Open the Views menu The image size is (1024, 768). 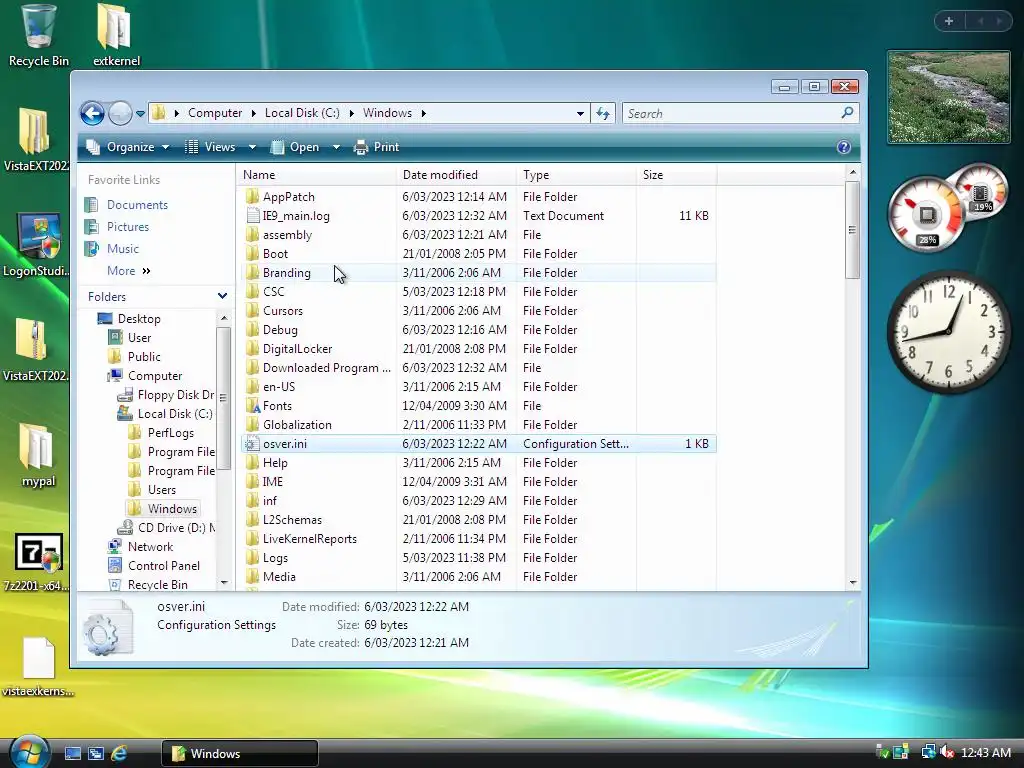[212, 147]
